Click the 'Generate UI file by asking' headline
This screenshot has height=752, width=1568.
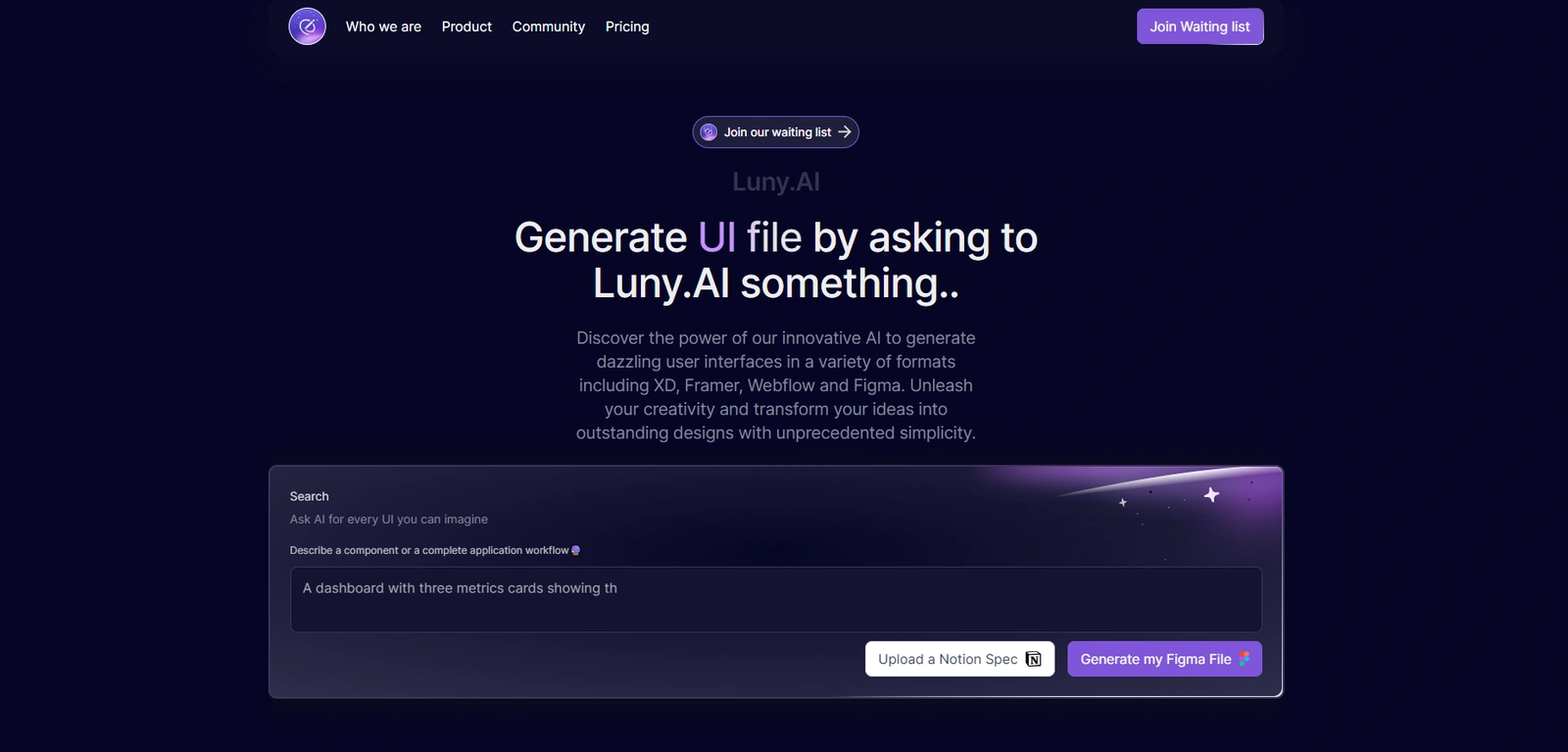775,260
